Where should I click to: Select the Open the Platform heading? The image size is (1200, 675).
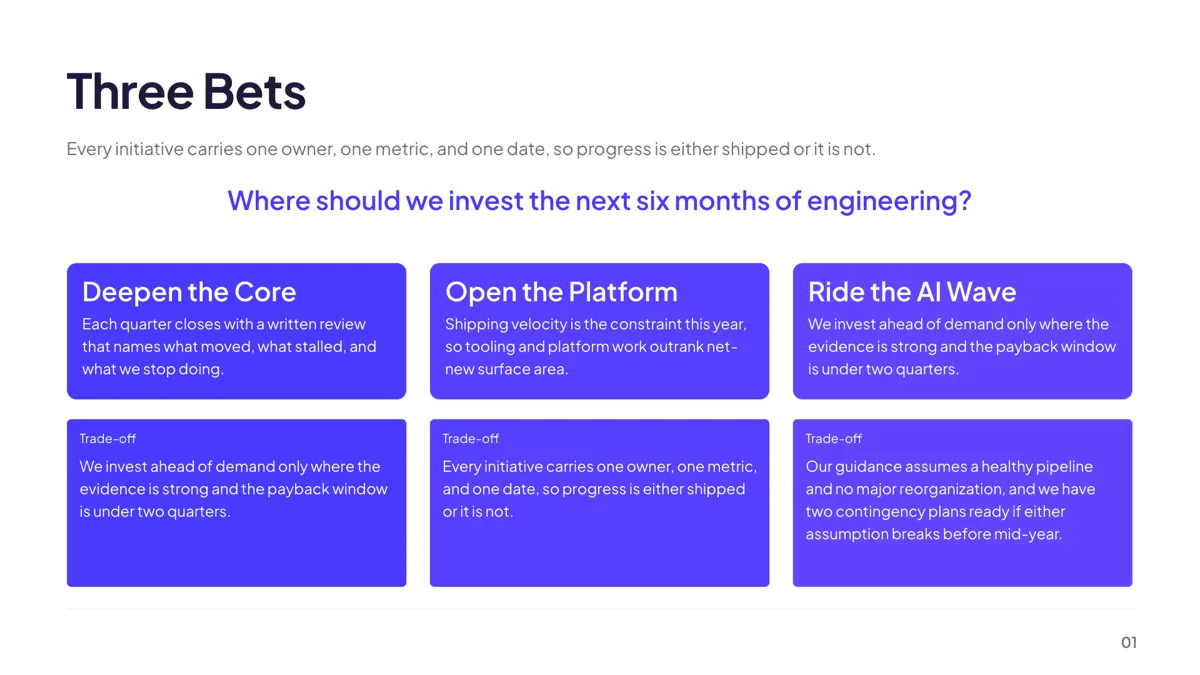pos(561,292)
